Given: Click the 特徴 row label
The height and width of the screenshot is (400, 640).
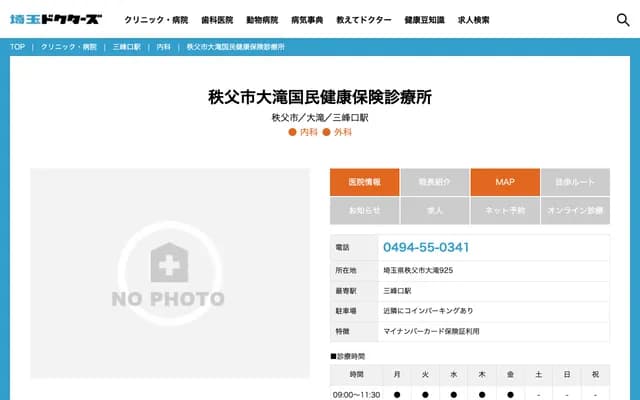Looking at the screenshot, I should coord(342,331).
